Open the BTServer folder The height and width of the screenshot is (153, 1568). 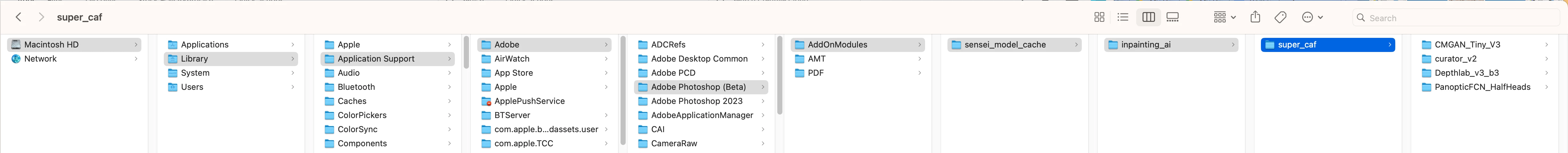click(544, 115)
